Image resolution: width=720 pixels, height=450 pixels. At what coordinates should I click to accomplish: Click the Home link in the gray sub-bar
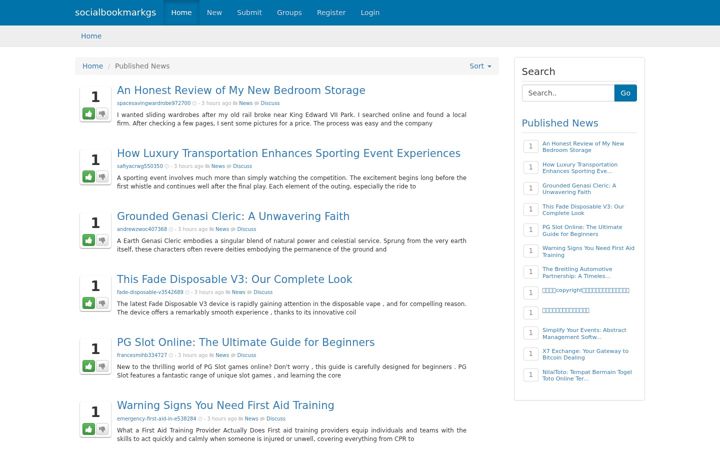click(x=91, y=36)
